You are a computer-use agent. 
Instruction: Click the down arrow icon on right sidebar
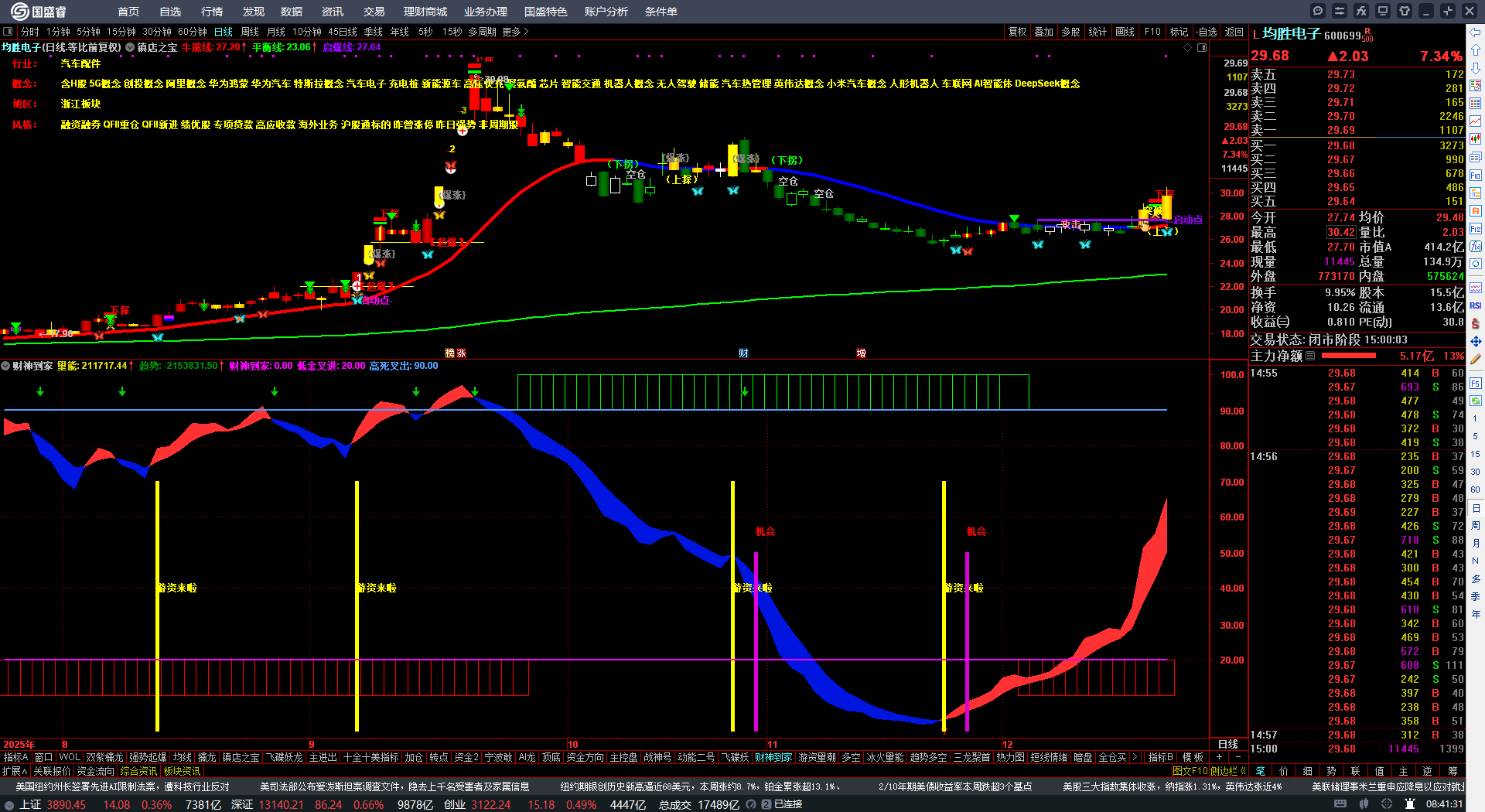1476,69
